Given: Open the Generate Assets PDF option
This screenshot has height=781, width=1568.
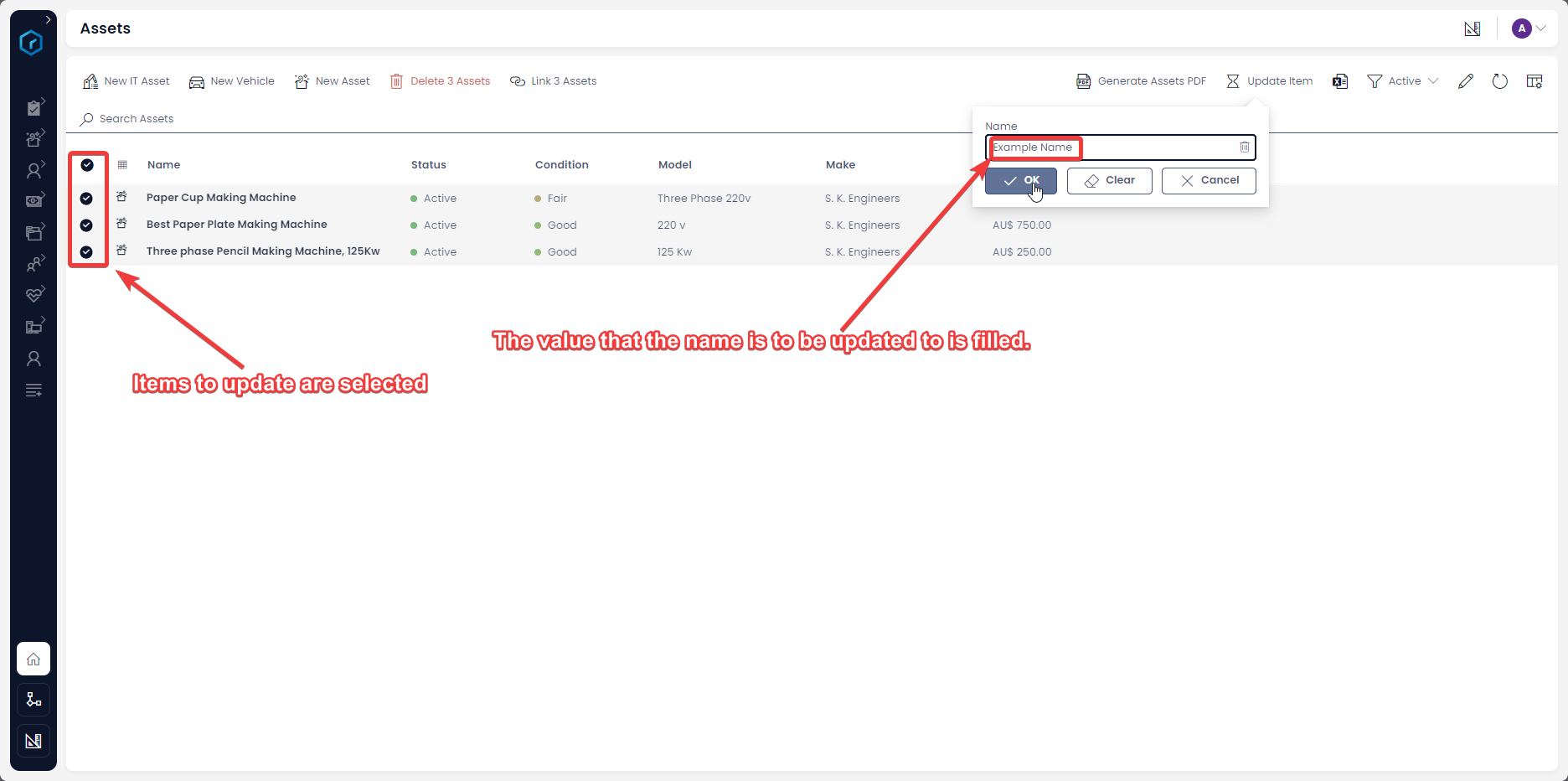Looking at the screenshot, I should click(x=1141, y=80).
